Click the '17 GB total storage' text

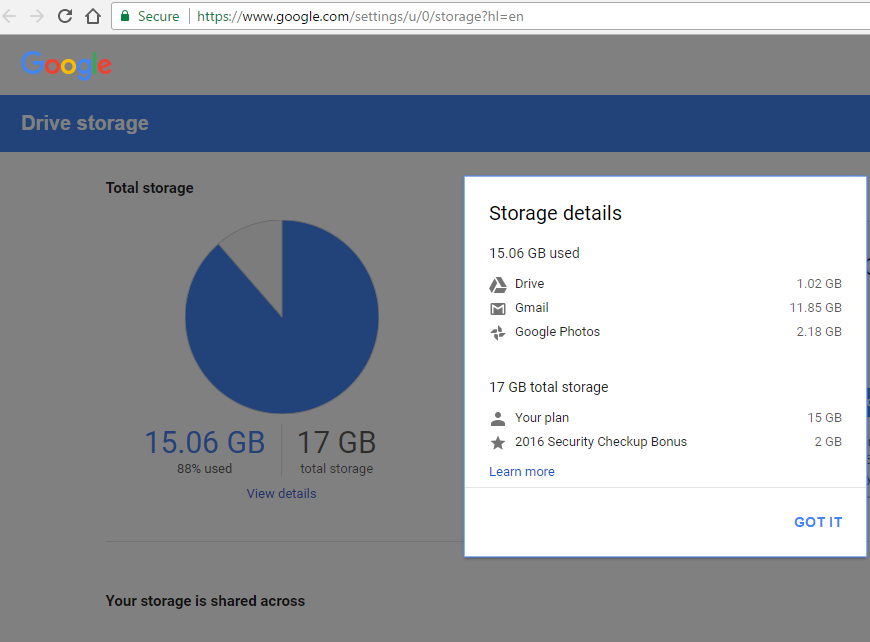(x=549, y=387)
